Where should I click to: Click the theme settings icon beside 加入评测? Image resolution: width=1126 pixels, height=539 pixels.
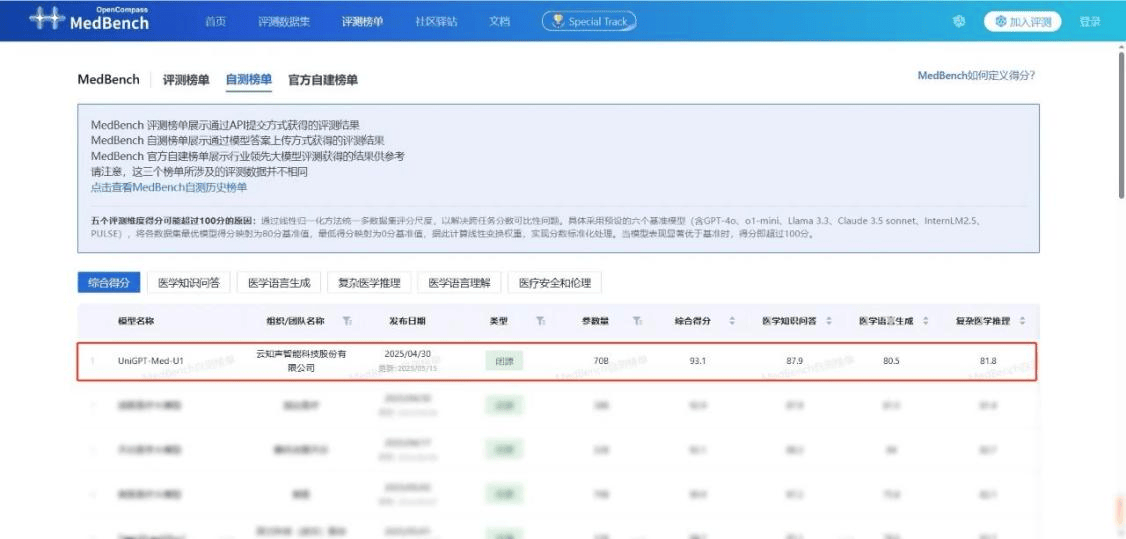click(x=959, y=21)
